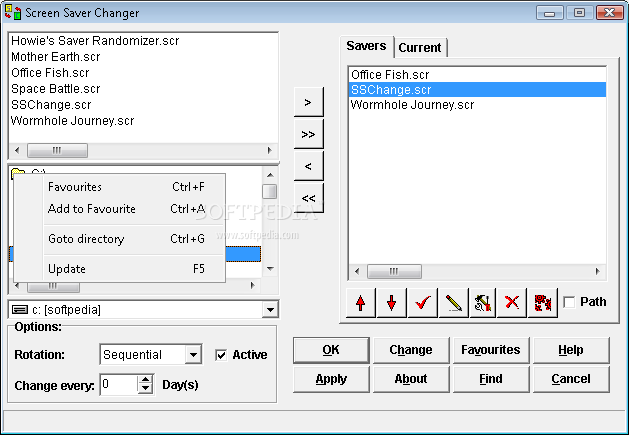Decrease the Change every value with down arrow
Screen dimensions: 629x435
pyautogui.click(x=145, y=389)
